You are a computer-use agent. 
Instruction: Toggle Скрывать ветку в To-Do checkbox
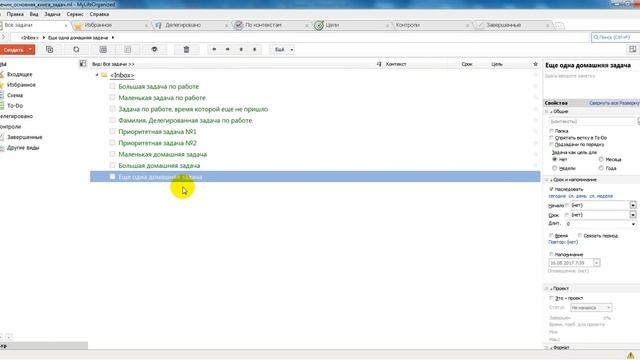click(x=551, y=138)
